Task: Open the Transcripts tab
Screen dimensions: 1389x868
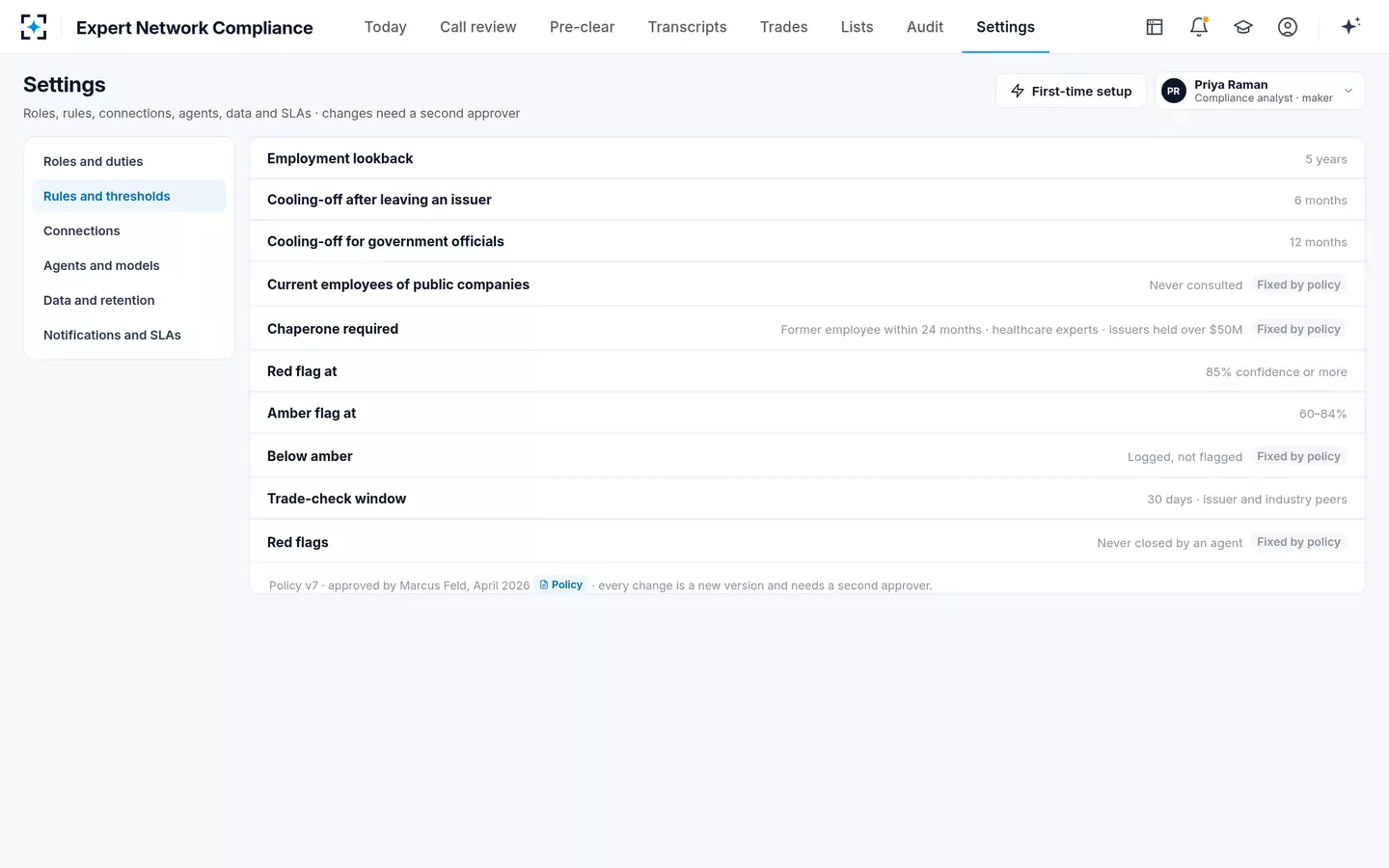Action: [687, 27]
